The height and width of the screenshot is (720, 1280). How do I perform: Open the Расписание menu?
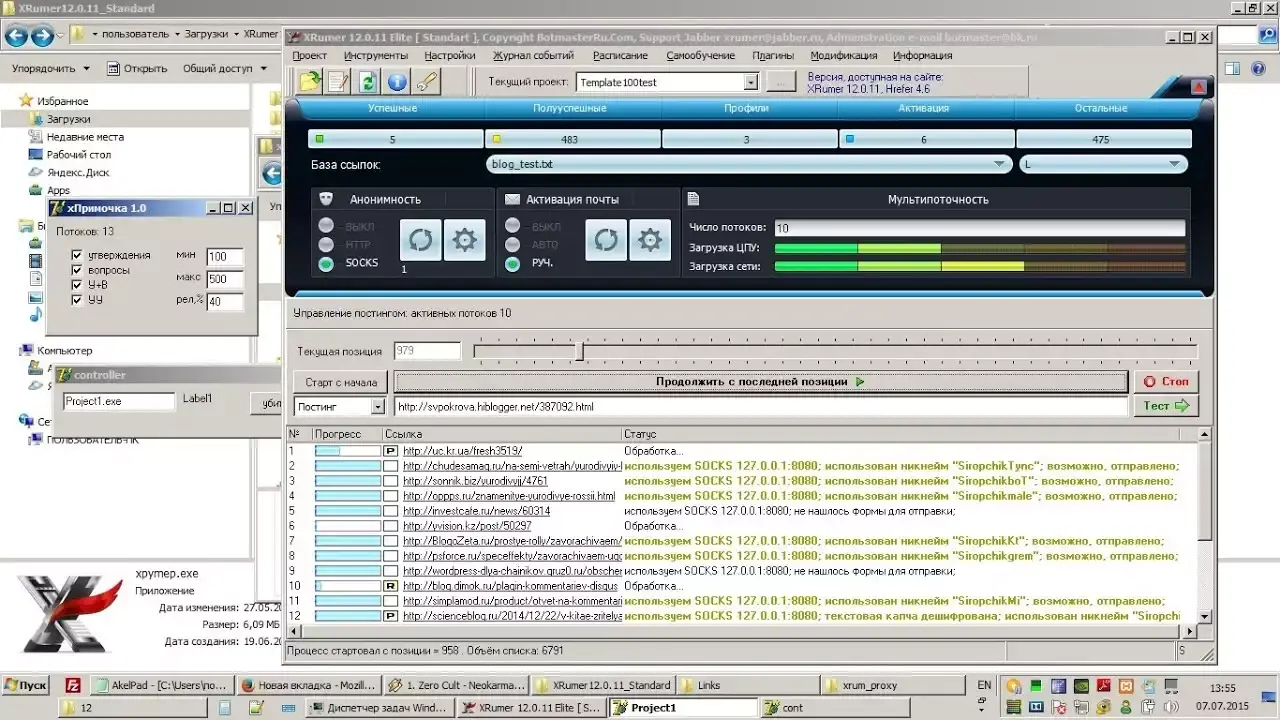(620, 56)
